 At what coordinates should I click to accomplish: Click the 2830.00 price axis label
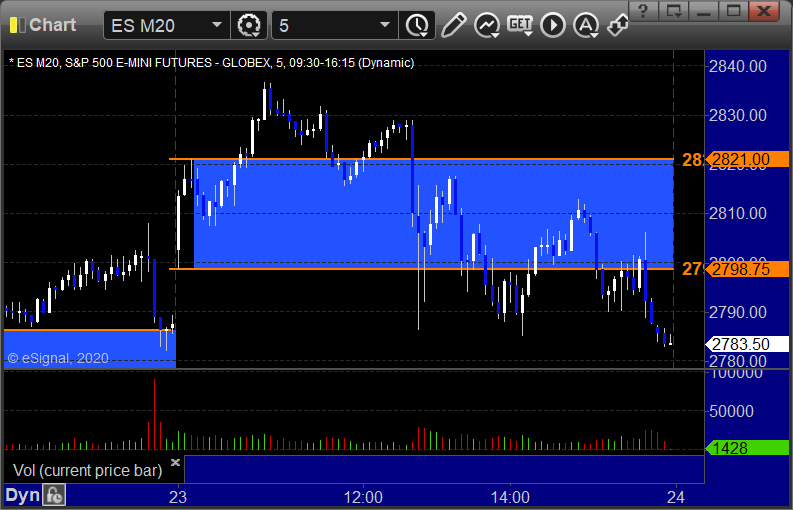(x=738, y=115)
